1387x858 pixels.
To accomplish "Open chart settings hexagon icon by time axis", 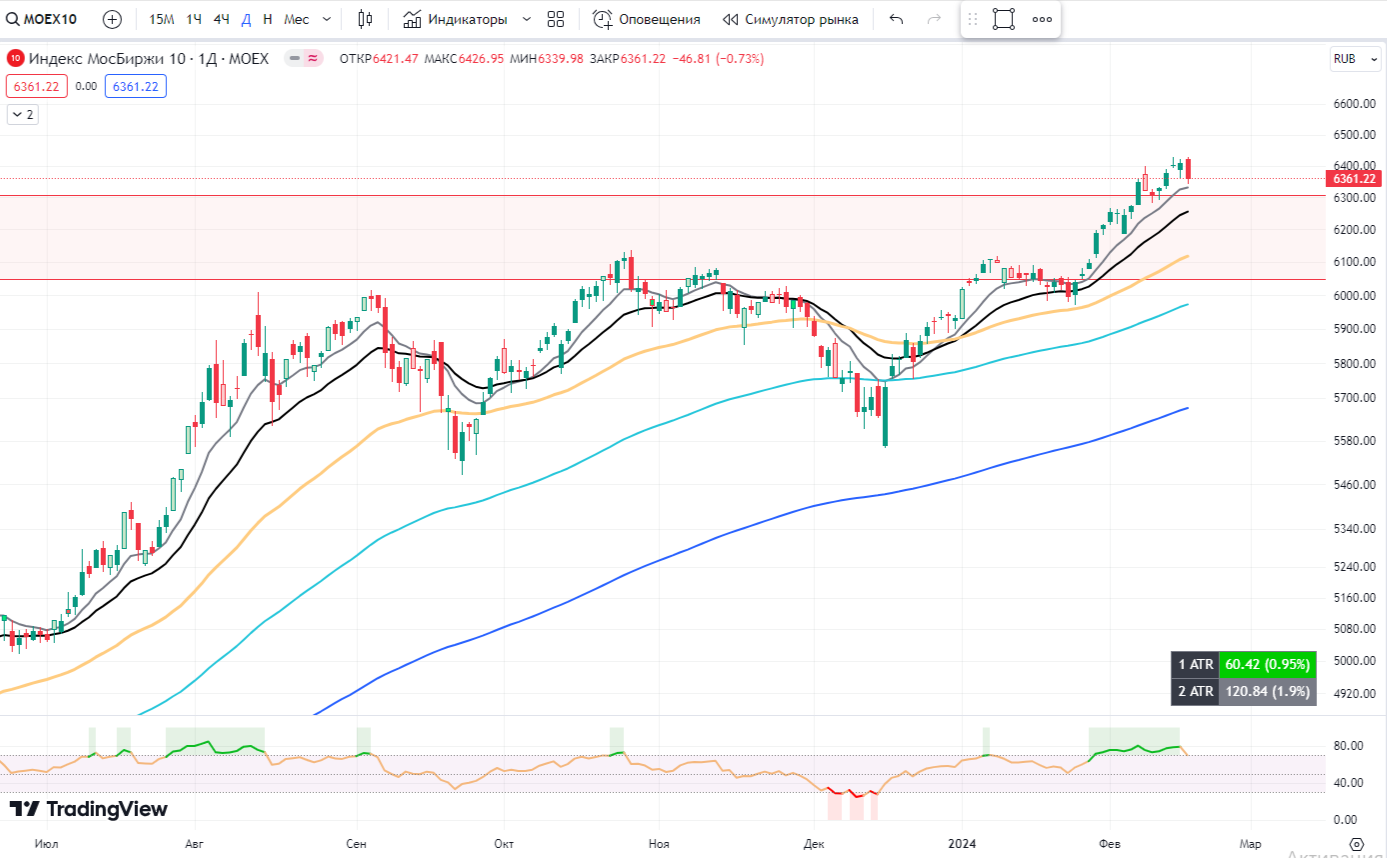I will (1356, 844).
